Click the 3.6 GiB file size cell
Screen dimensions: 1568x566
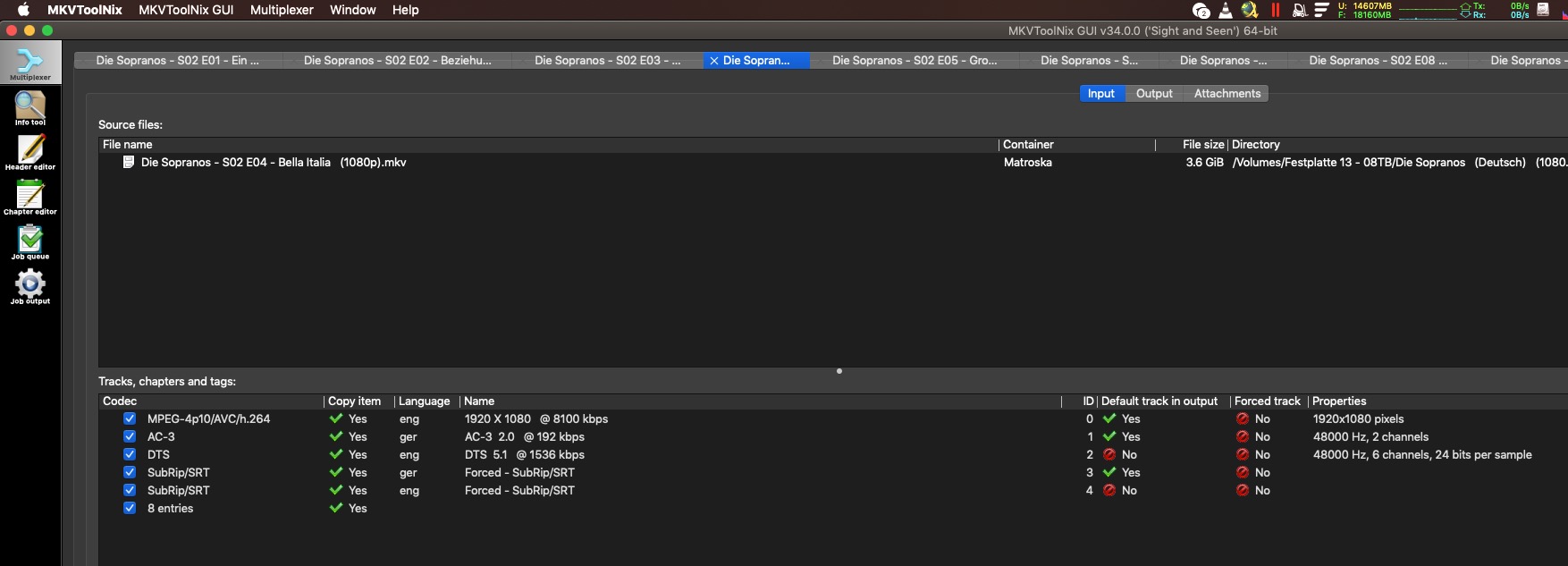pyautogui.click(x=1204, y=162)
